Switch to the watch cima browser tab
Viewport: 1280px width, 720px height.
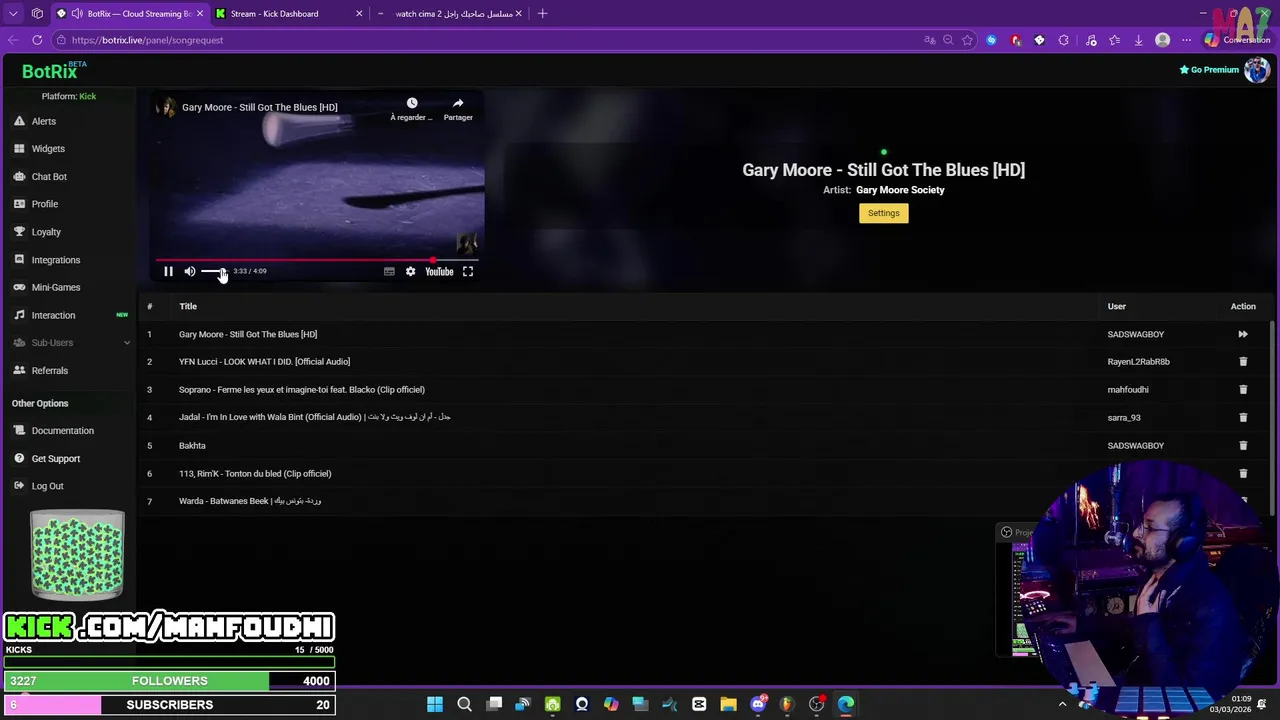(x=448, y=14)
